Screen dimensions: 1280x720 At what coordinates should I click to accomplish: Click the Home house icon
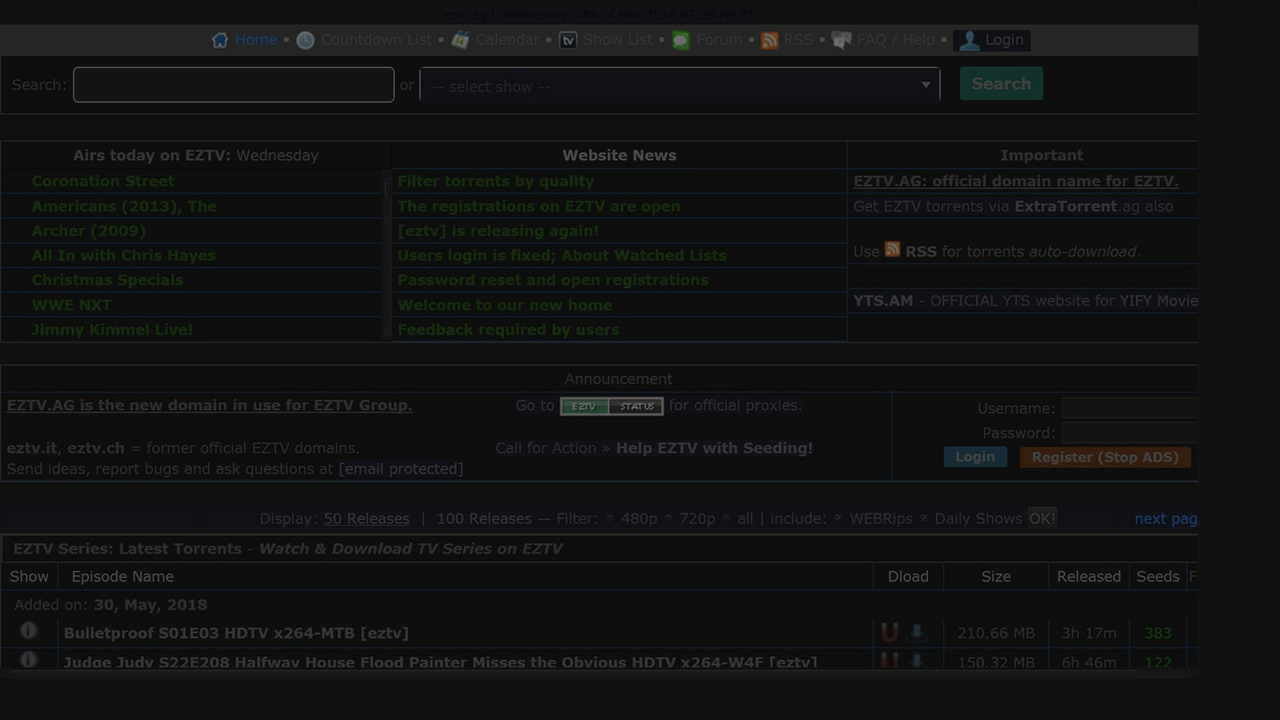[220, 40]
